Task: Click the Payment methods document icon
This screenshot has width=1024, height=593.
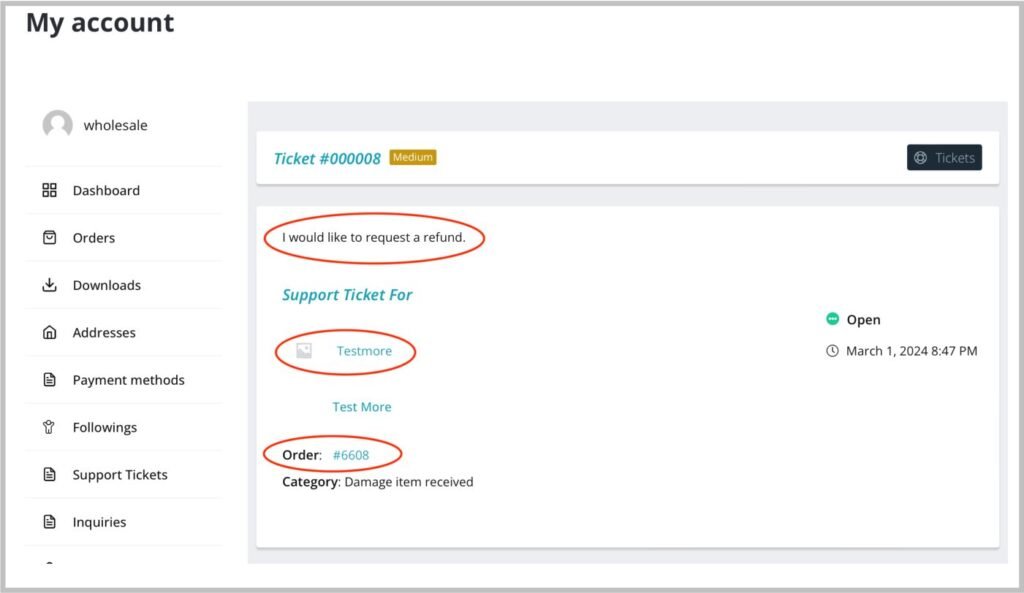Action: (49, 380)
